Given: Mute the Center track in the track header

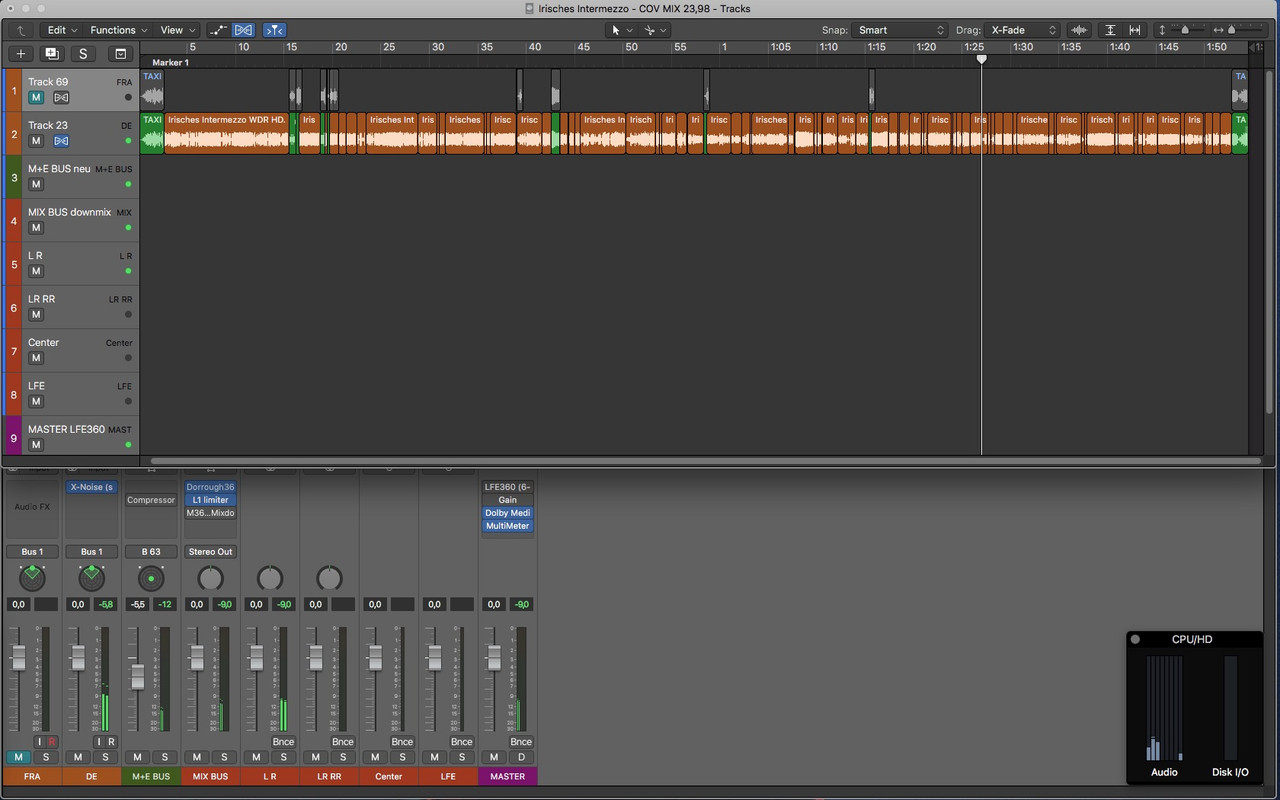Looking at the screenshot, I should pyautogui.click(x=36, y=358).
